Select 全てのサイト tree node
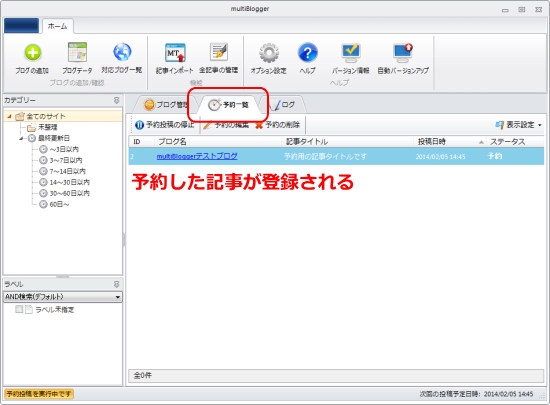This screenshot has width=550, height=405. tap(46, 116)
